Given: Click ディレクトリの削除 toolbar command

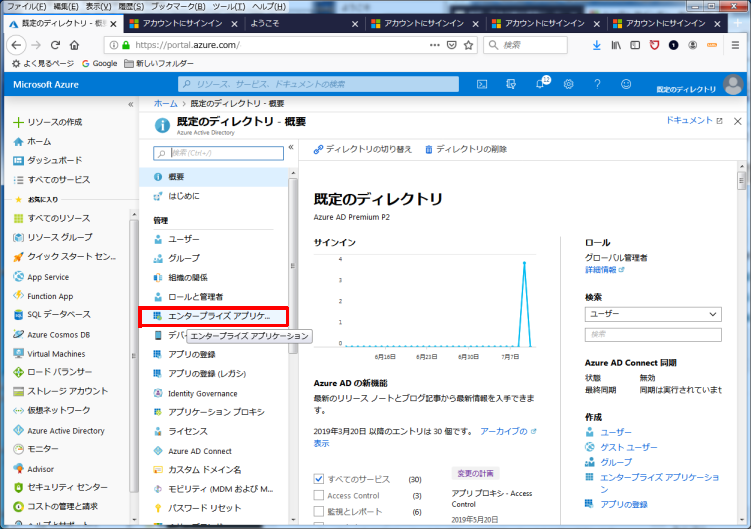Looking at the screenshot, I should click(x=466, y=150).
